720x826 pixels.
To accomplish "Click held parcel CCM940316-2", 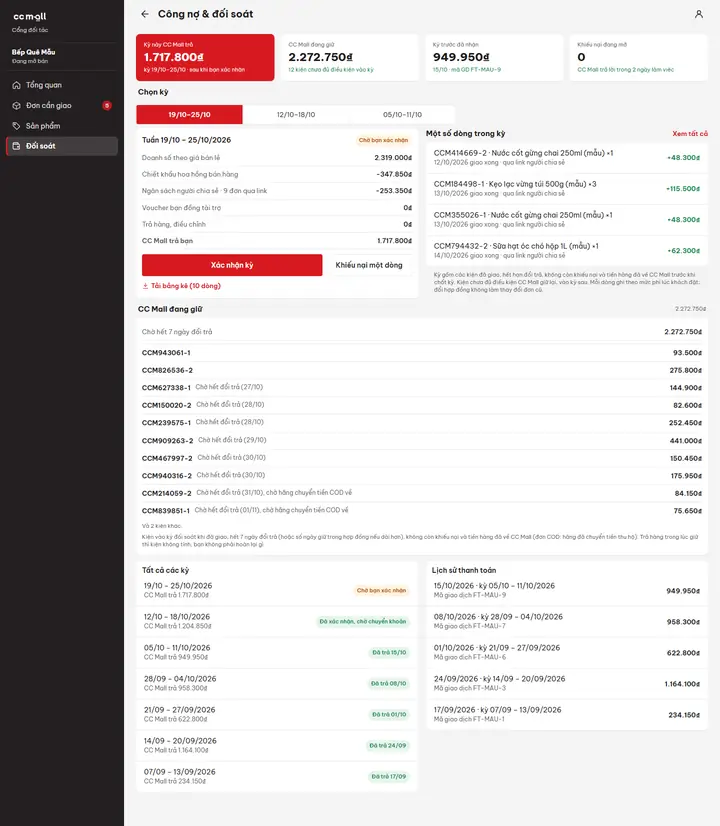I will point(422,476).
